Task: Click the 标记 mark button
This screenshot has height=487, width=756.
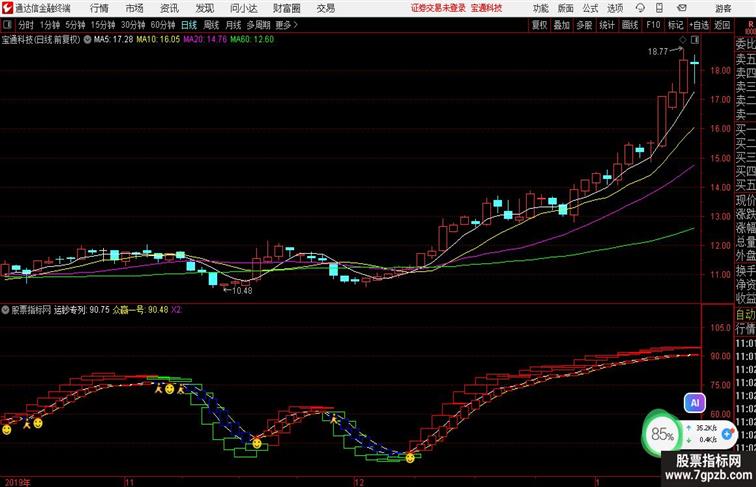Action: (x=675, y=25)
